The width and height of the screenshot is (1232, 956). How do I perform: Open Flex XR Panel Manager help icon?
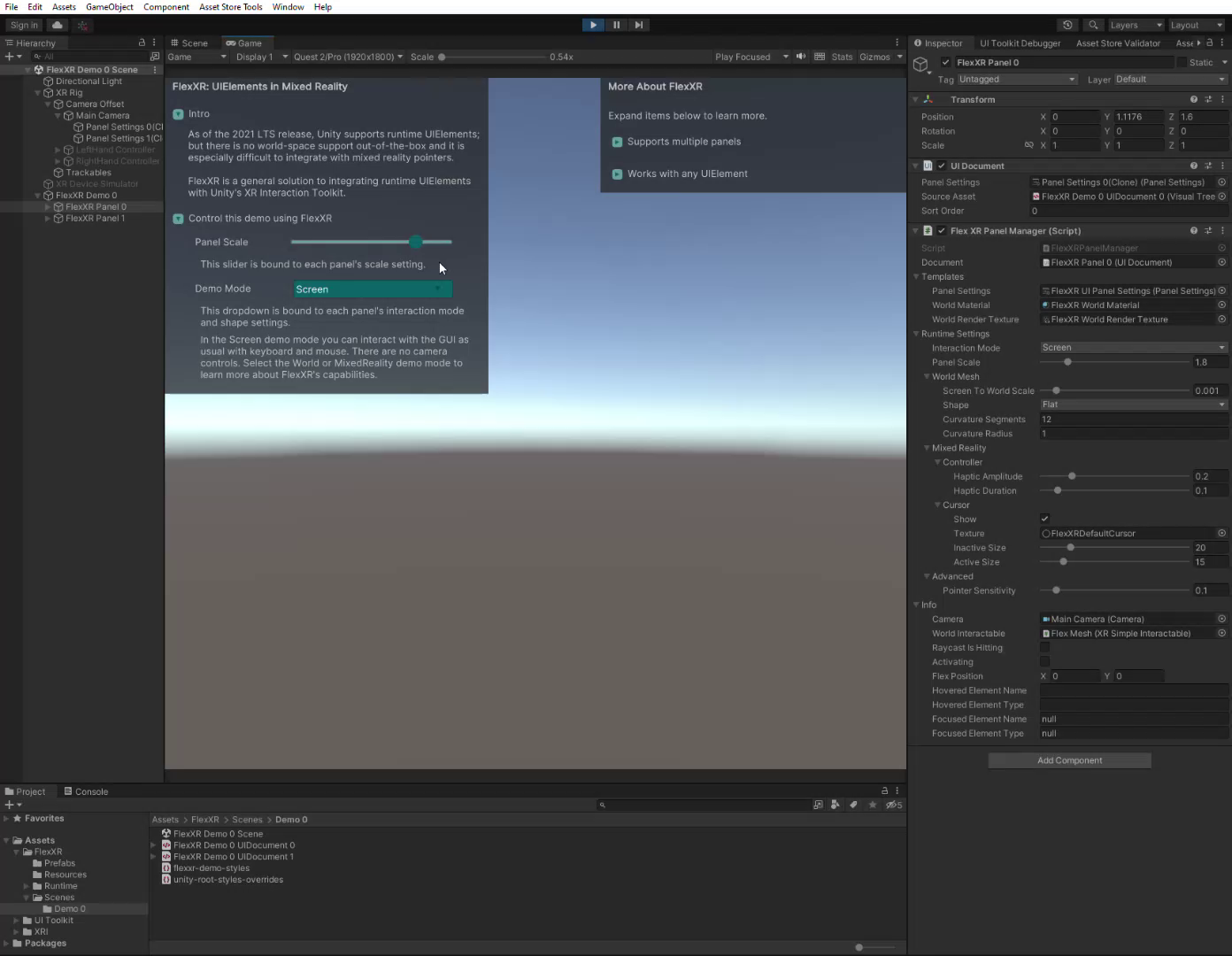click(x=1194, y=230)
